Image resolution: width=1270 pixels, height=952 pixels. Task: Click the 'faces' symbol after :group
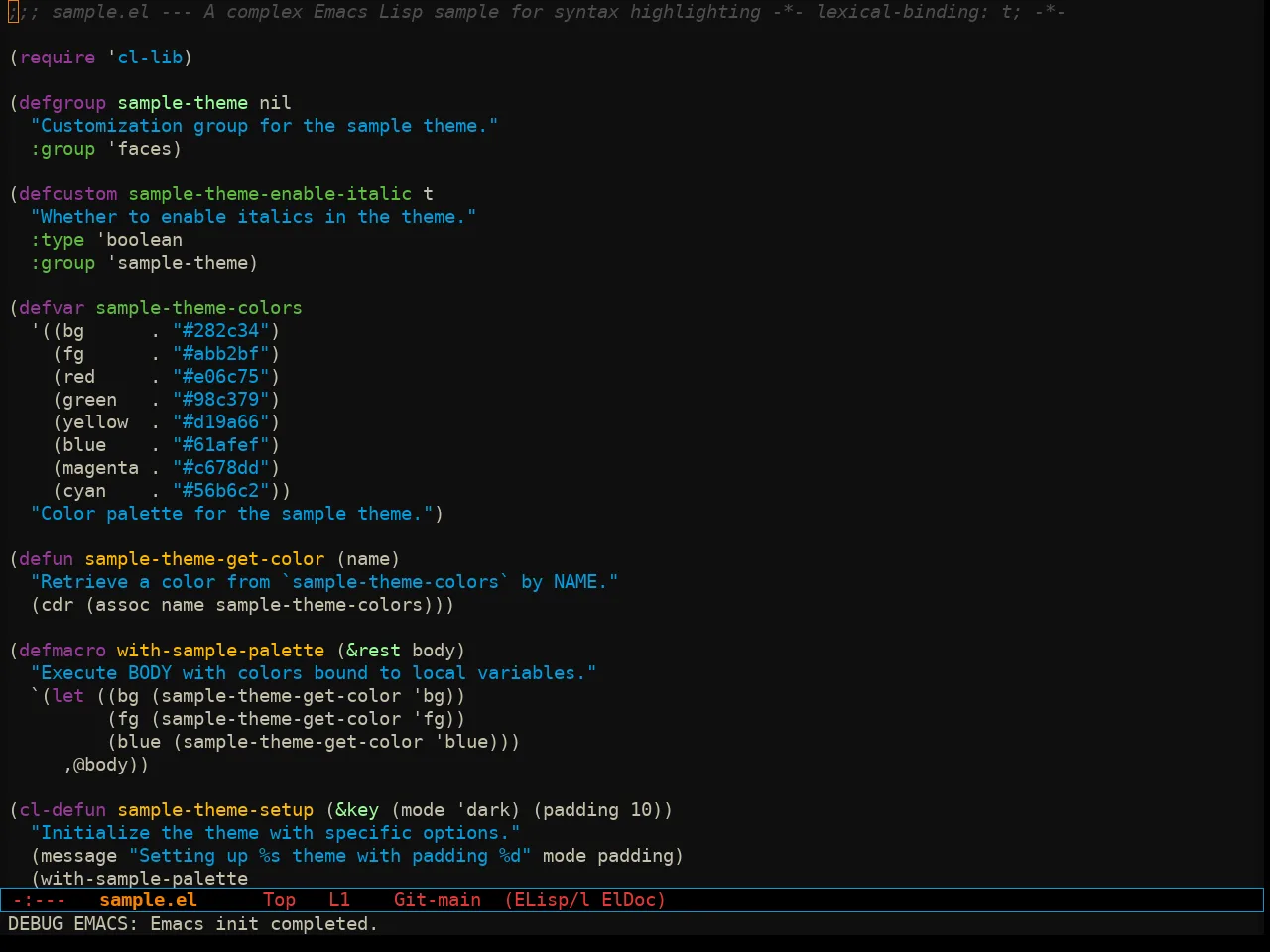(x=144, y=149)
